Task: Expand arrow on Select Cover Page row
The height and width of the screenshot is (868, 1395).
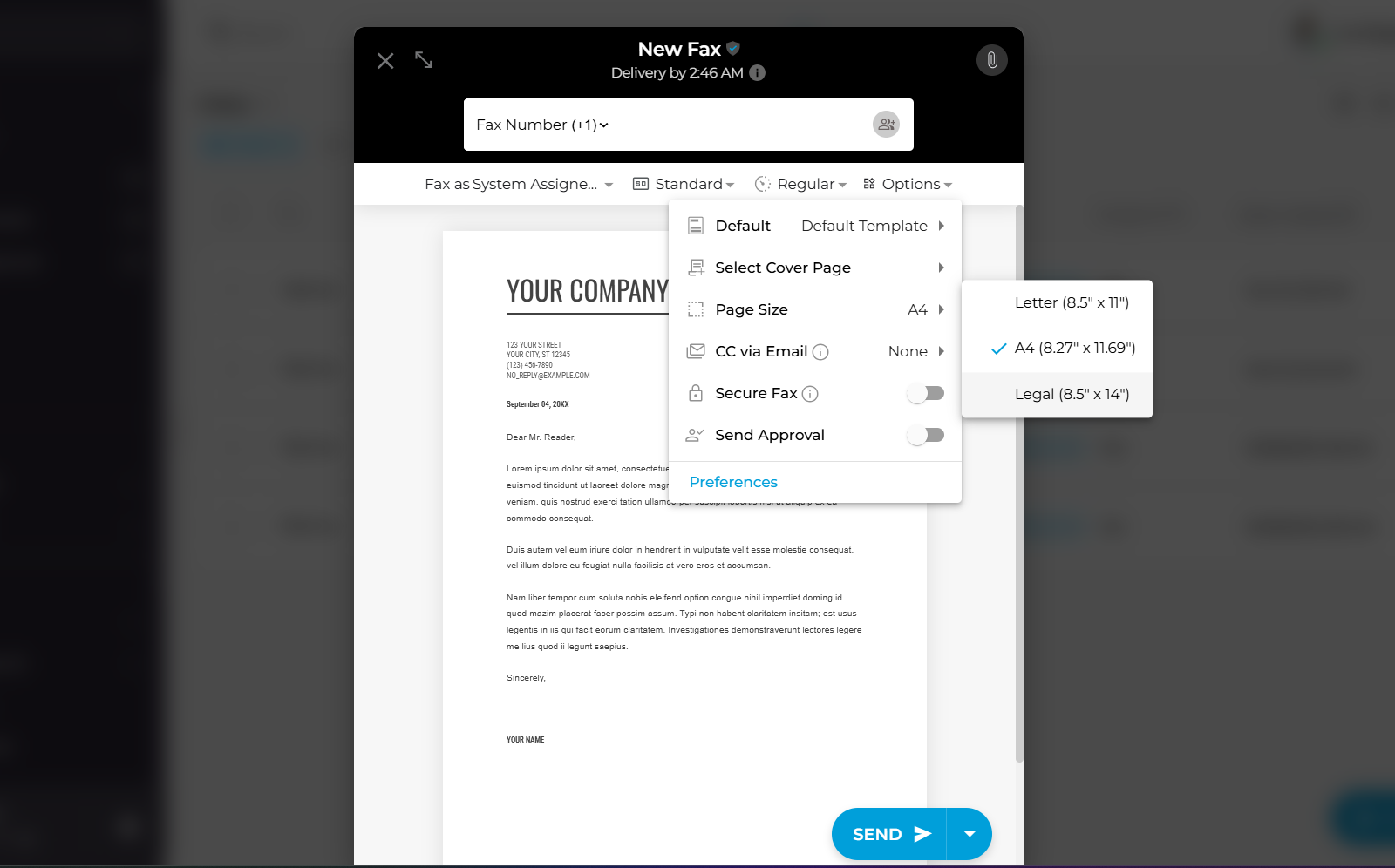Action: point(942,268)
